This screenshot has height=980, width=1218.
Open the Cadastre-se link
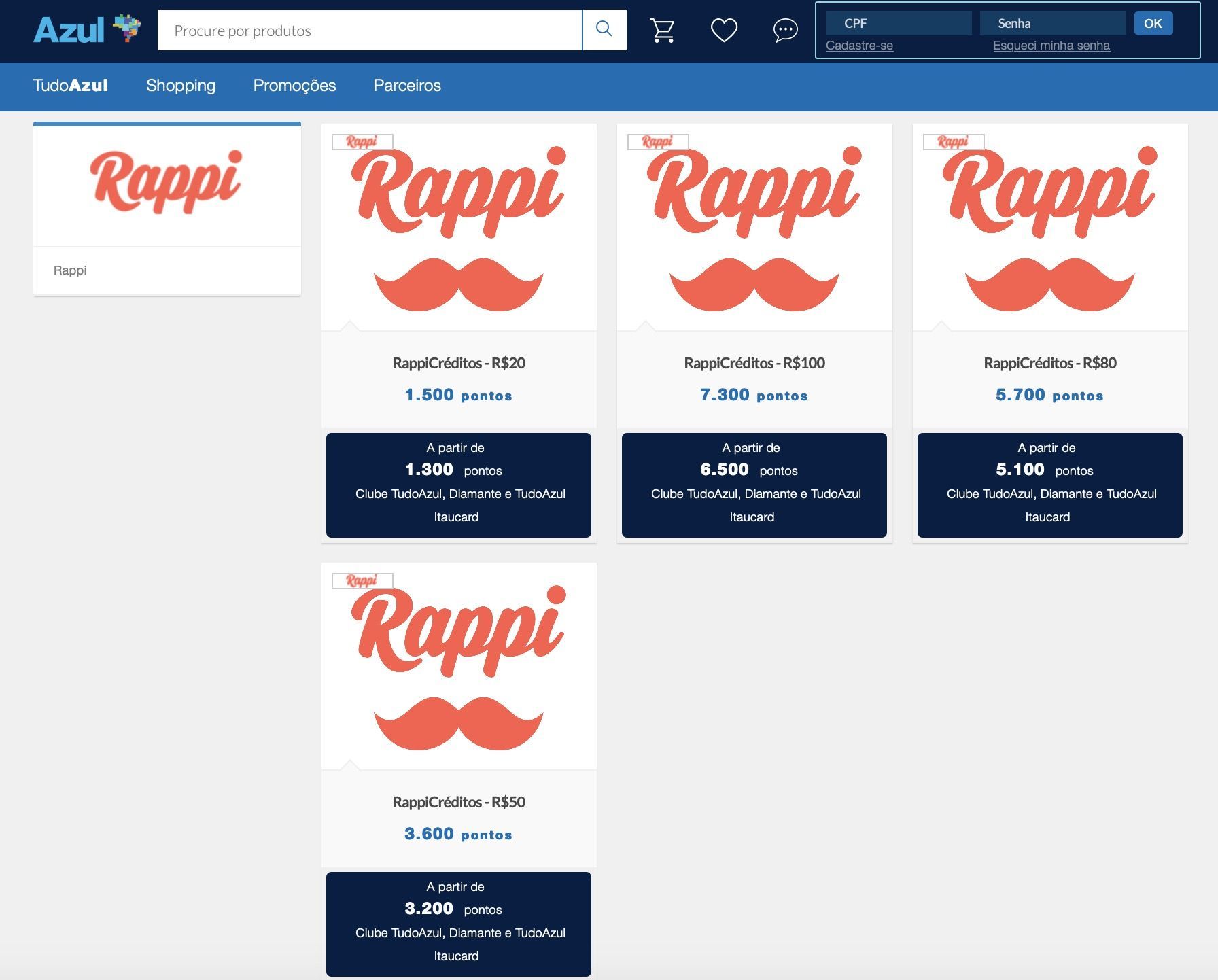[859, 46]
